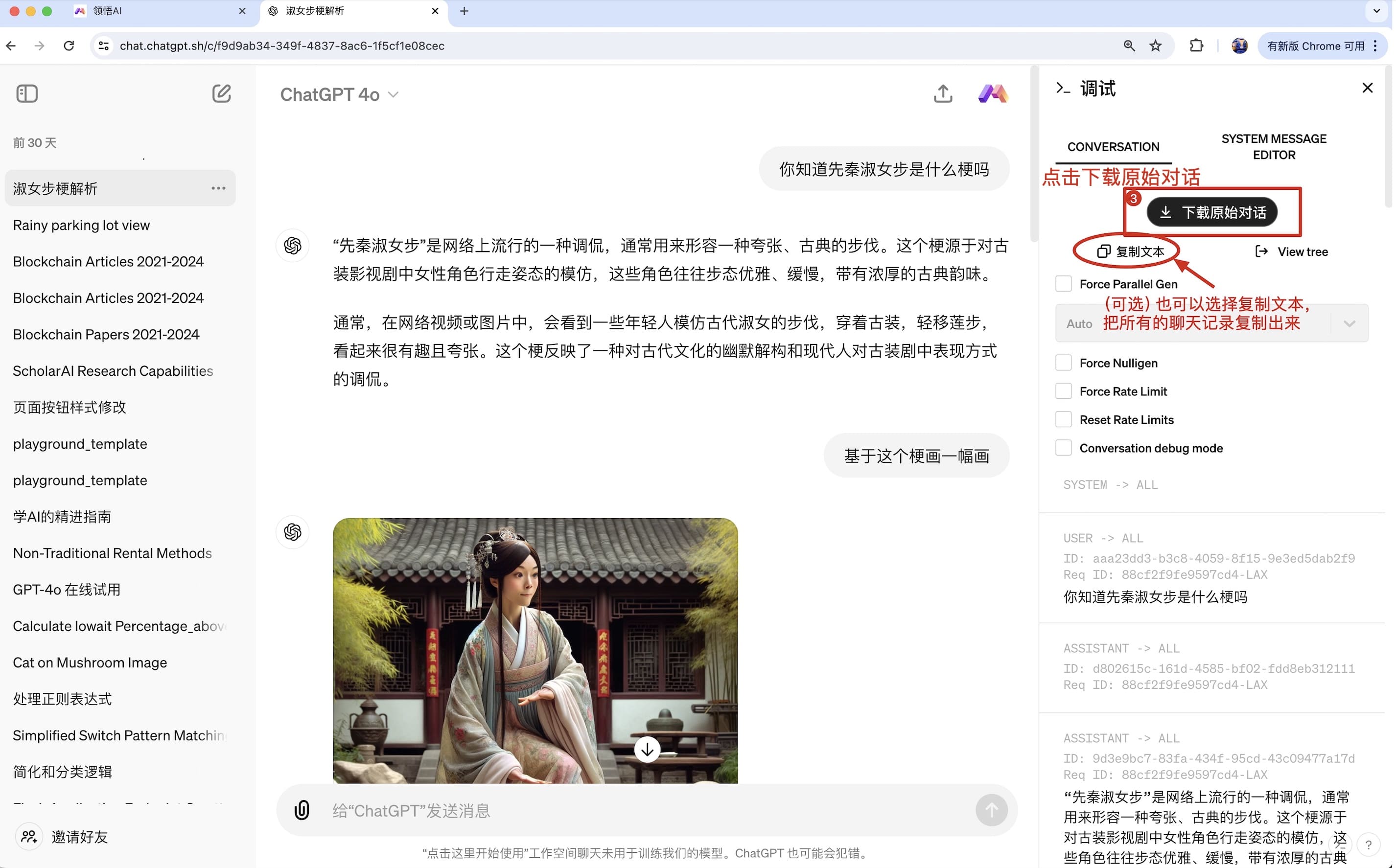Open the ChatGPT 4o model dropdown

click(x=339, y=94)
